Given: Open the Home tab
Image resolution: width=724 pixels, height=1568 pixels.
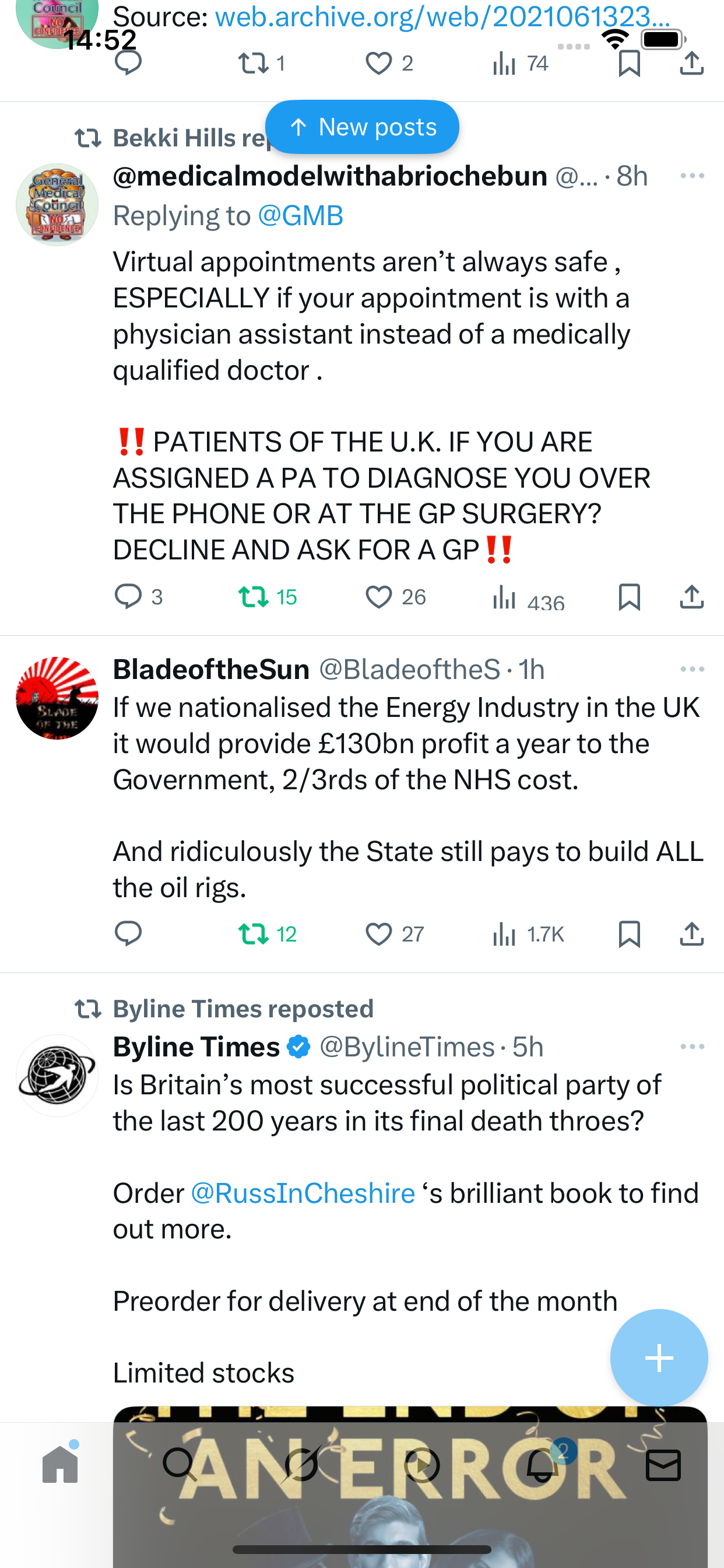Looking at the screenshot, I should pyautogui.click(x=60, y=1465).
